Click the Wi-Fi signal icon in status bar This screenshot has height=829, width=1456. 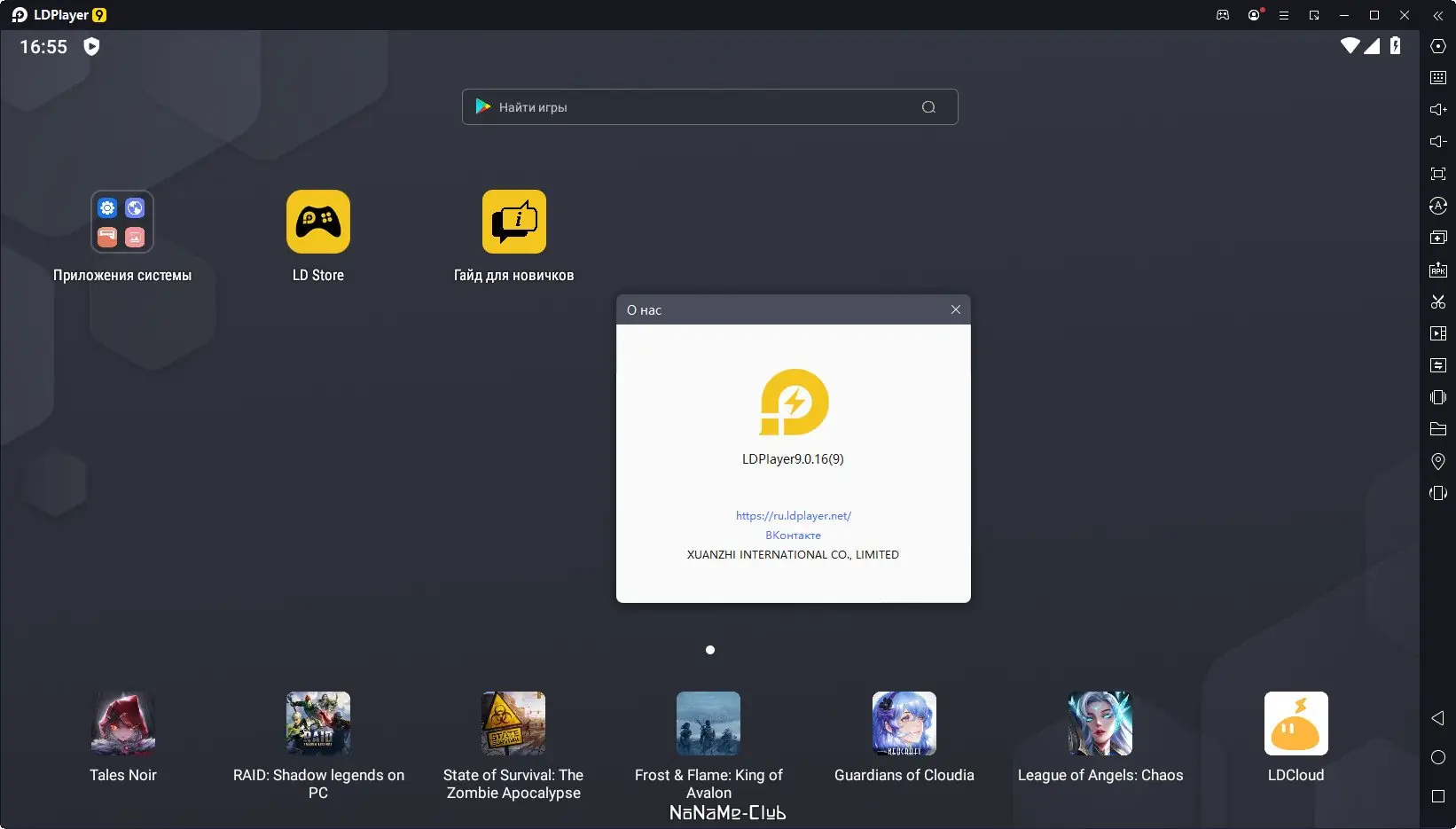[x=1350, y=45]
